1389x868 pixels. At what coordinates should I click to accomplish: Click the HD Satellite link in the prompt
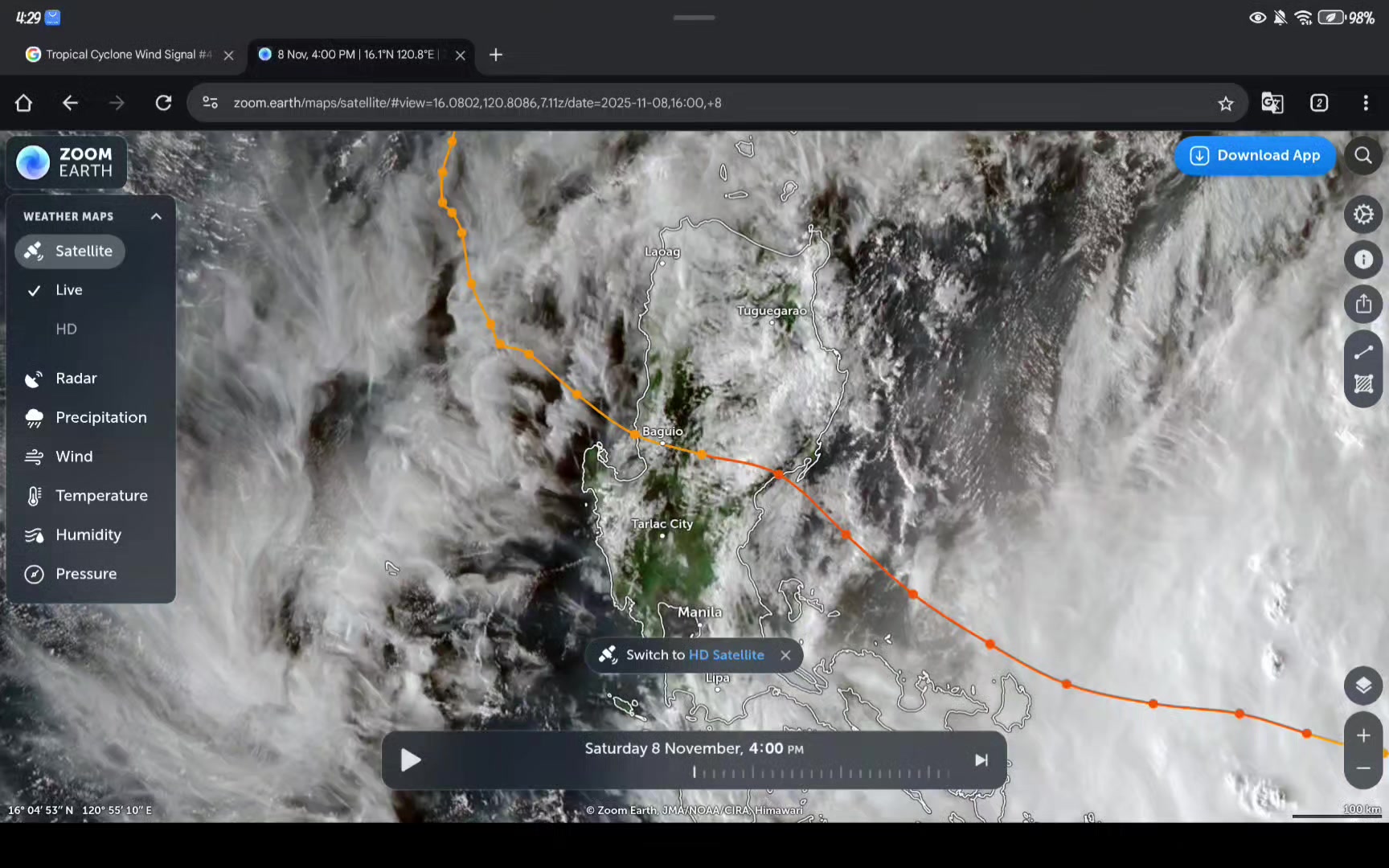(x=726, y=655)
